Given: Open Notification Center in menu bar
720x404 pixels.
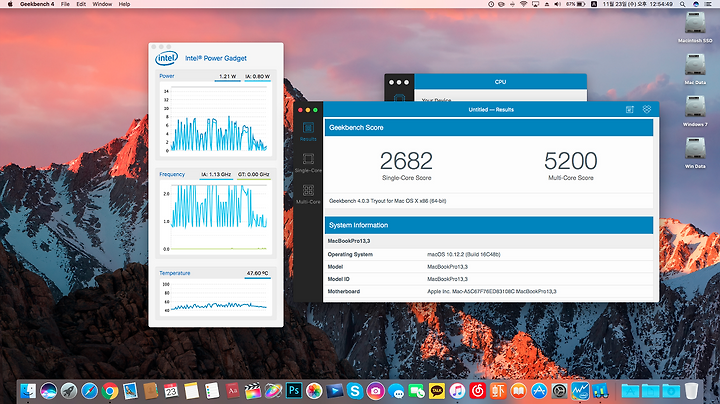Looking at the screenshot, I should pos(710,4).
